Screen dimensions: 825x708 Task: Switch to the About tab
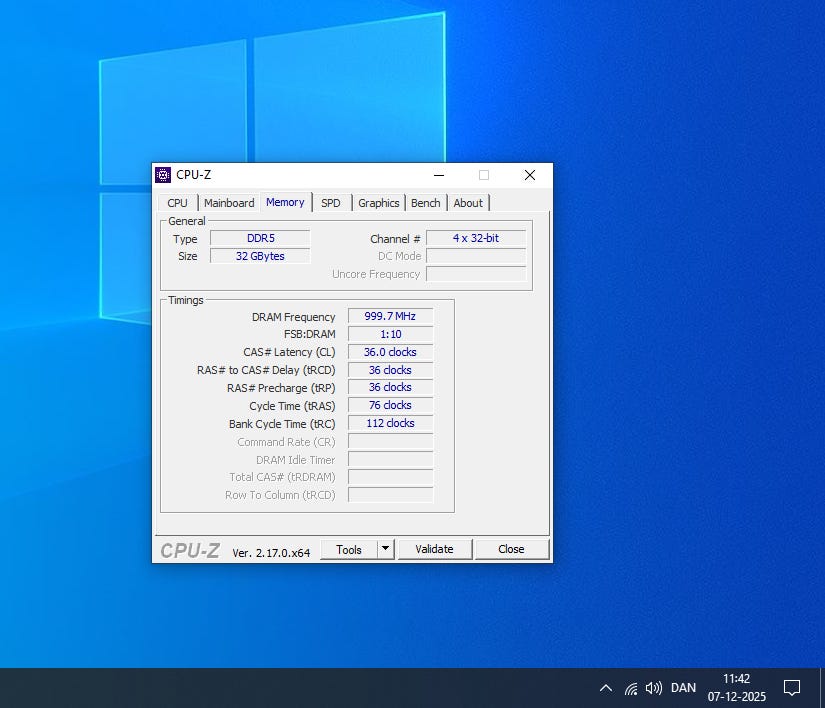click(468, 203)
